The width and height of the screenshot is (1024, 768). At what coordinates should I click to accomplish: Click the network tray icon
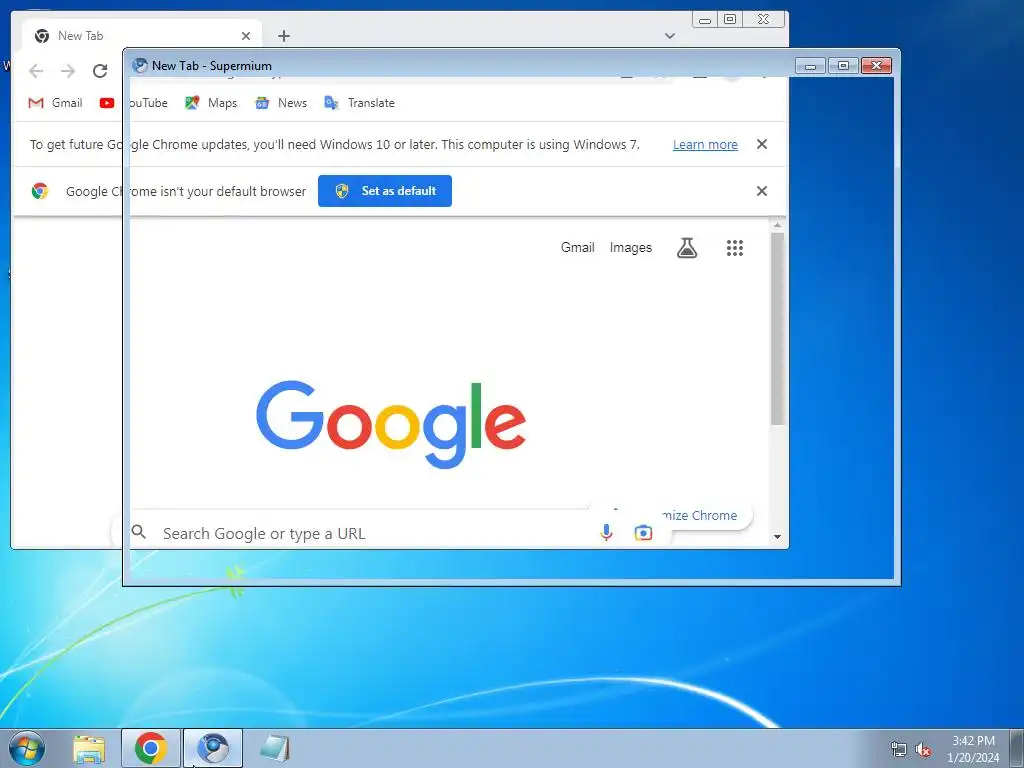click(x=899, y=749)
